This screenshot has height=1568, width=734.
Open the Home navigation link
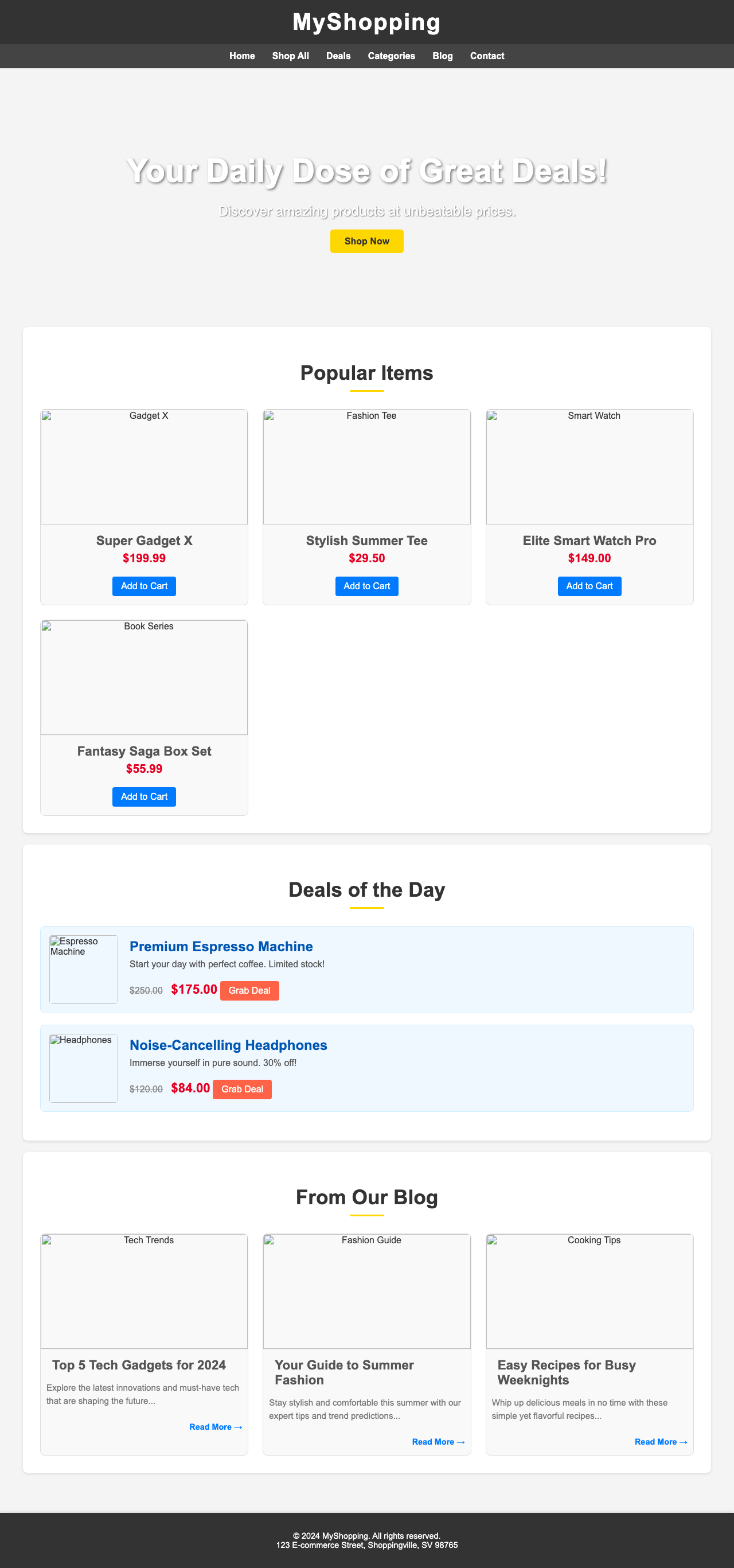(x=241, y=56)
